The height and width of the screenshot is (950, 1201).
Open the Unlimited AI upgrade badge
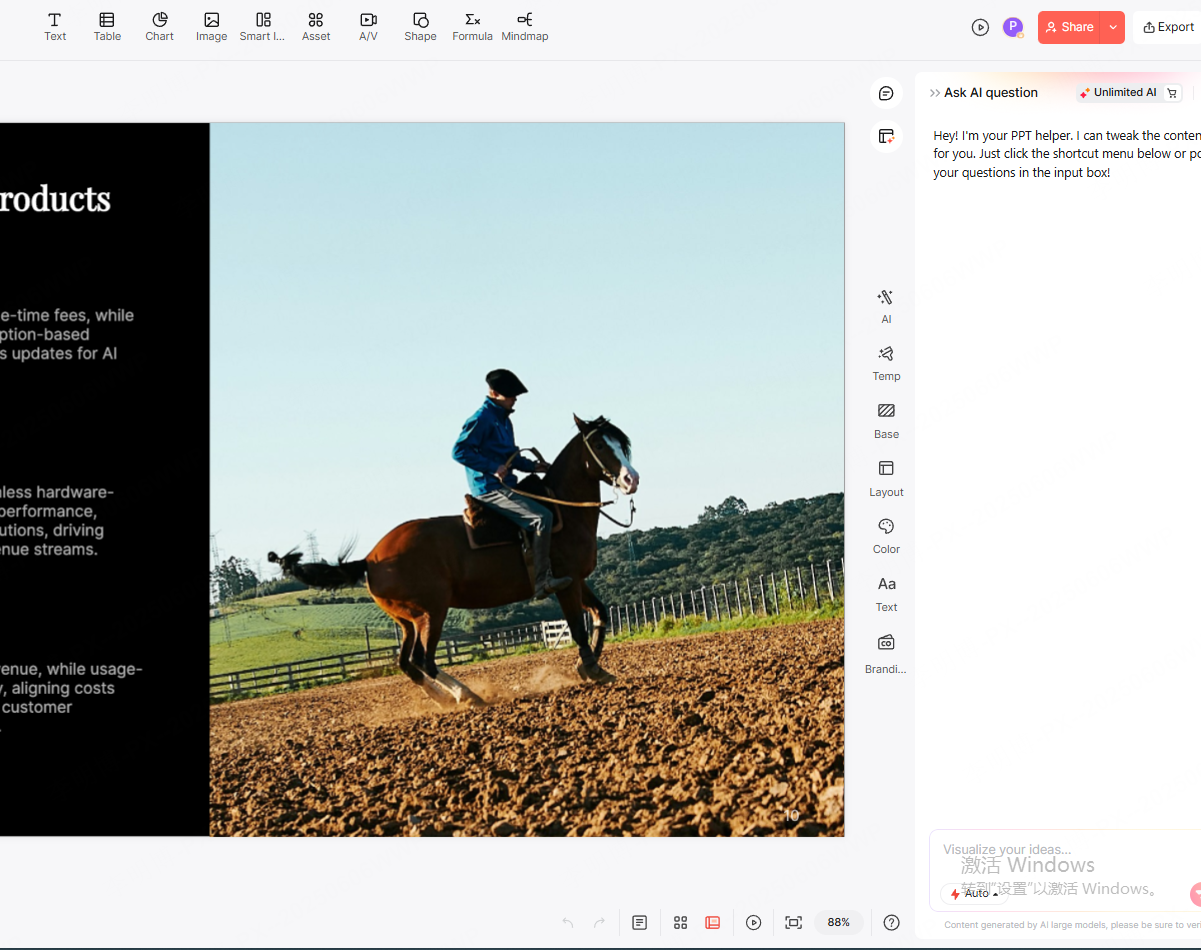[1119, 92]
